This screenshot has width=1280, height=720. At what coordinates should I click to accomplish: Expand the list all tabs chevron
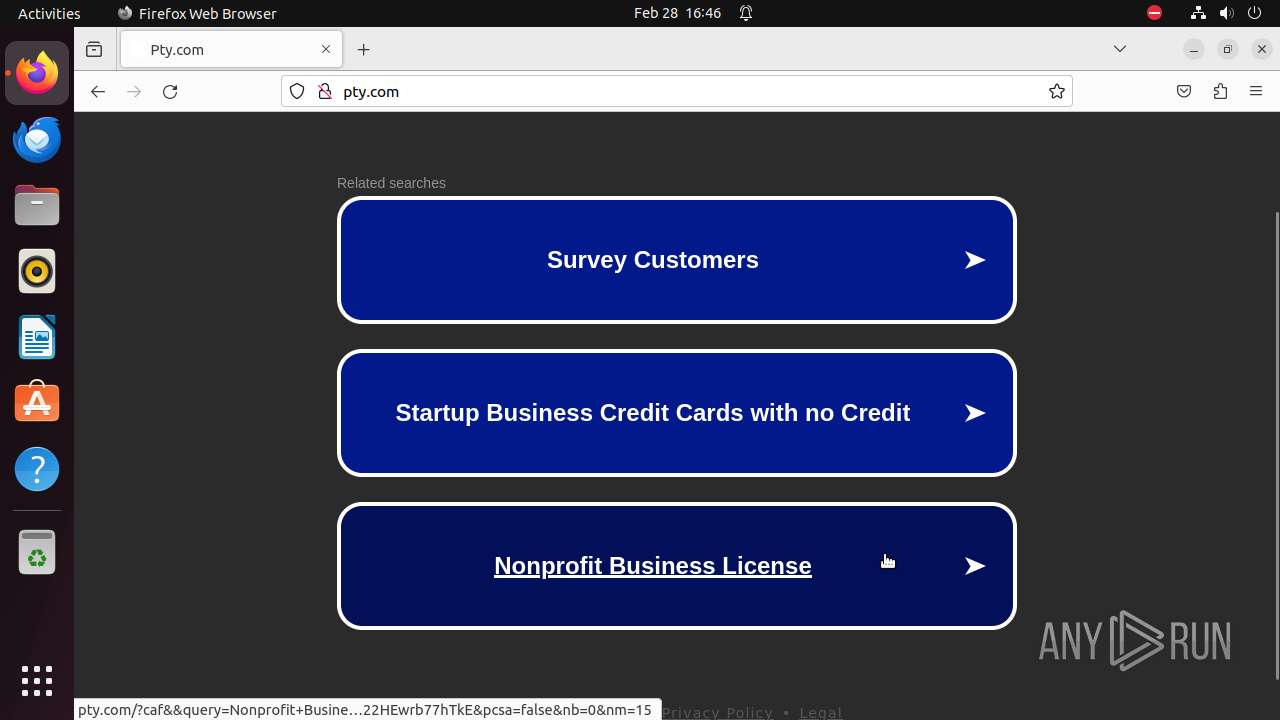1120,49
